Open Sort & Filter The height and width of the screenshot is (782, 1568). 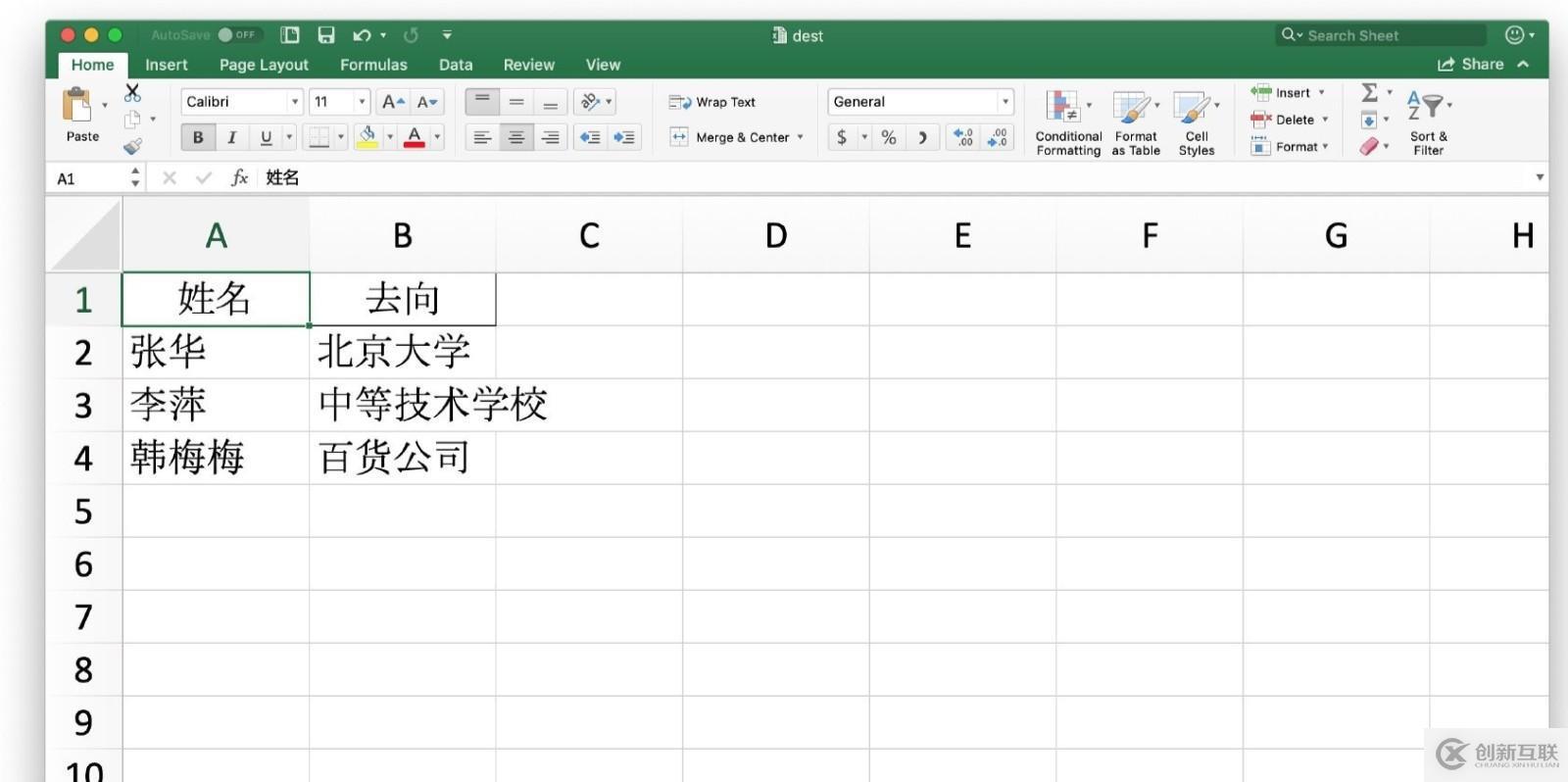(1428, 122)
